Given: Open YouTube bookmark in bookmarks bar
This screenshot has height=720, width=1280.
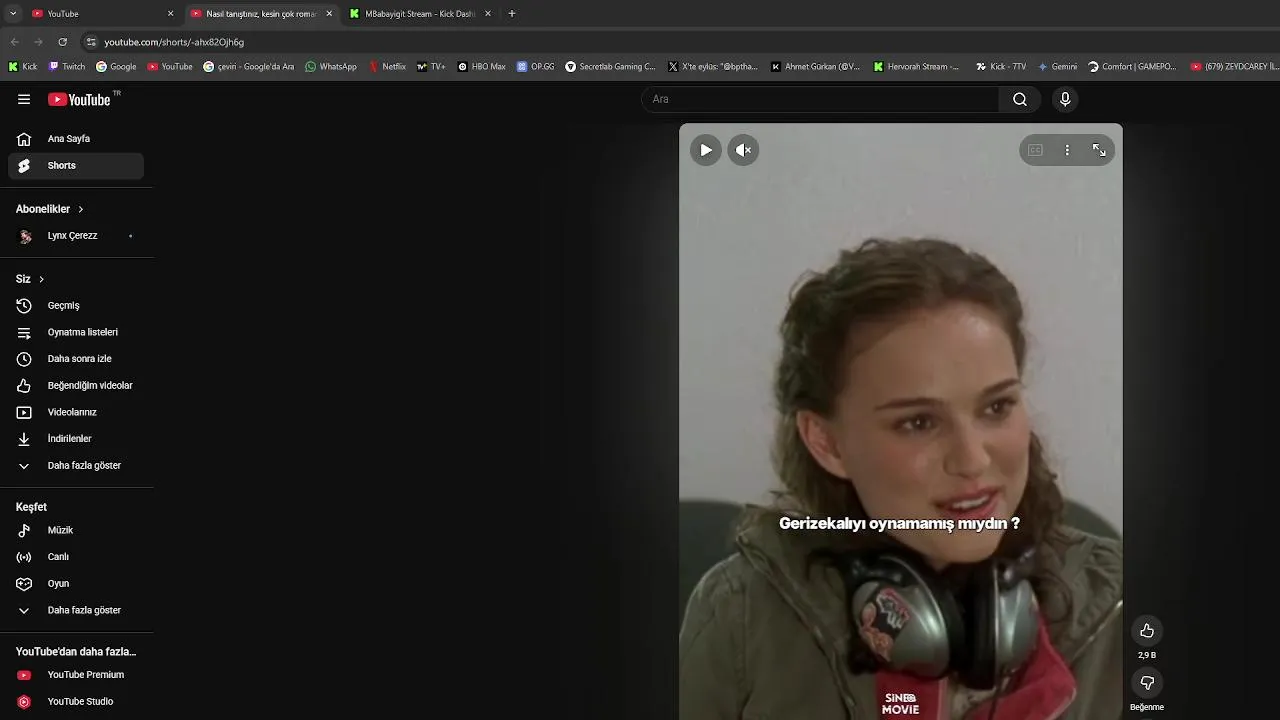Looking at the screenshot, I should pyautogui.click(x=170, y=67).
